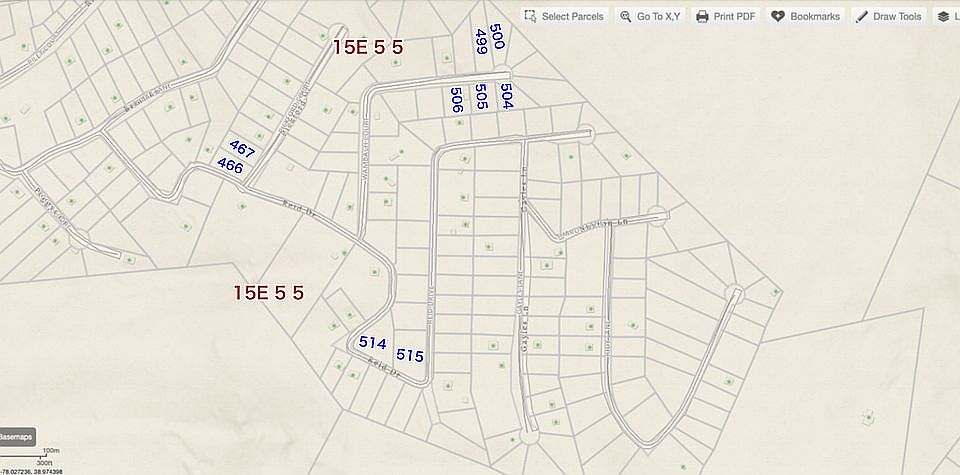Select parcel labeled 504

[x=506, y=97]
